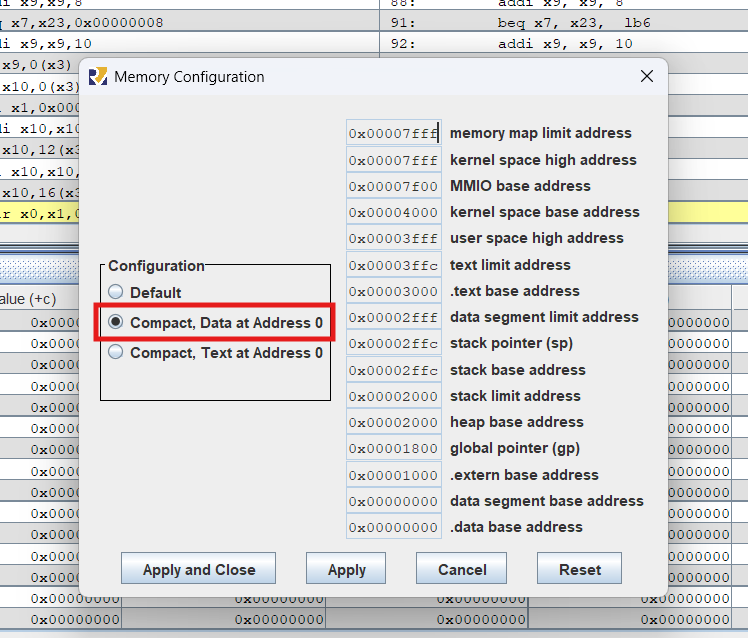
Task: Select the heap base address field
Action: 393,423
